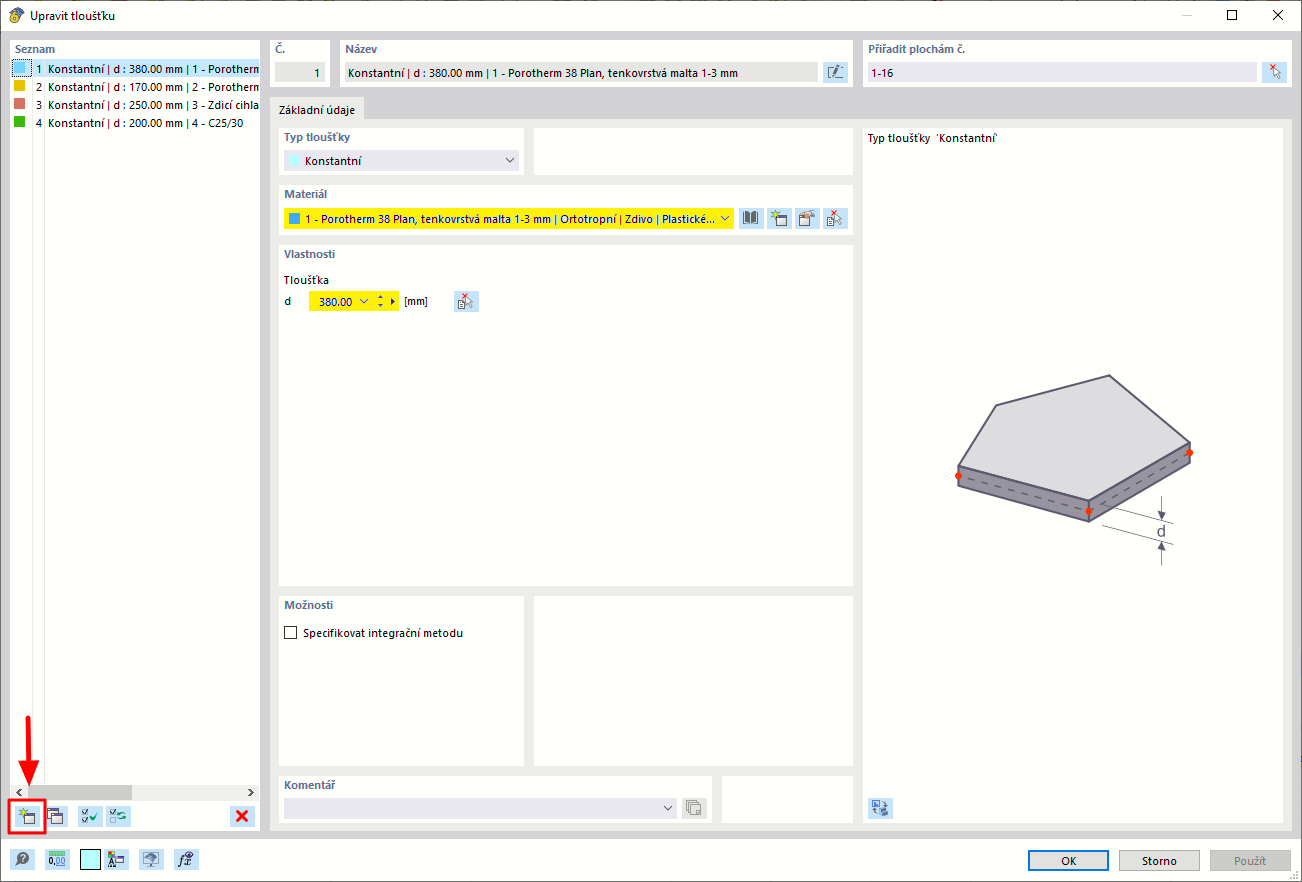The height and width of the screenshot is (882, 1302).
Task: Click the black right arrow beside thickness value
Action: tap(393, 301)
